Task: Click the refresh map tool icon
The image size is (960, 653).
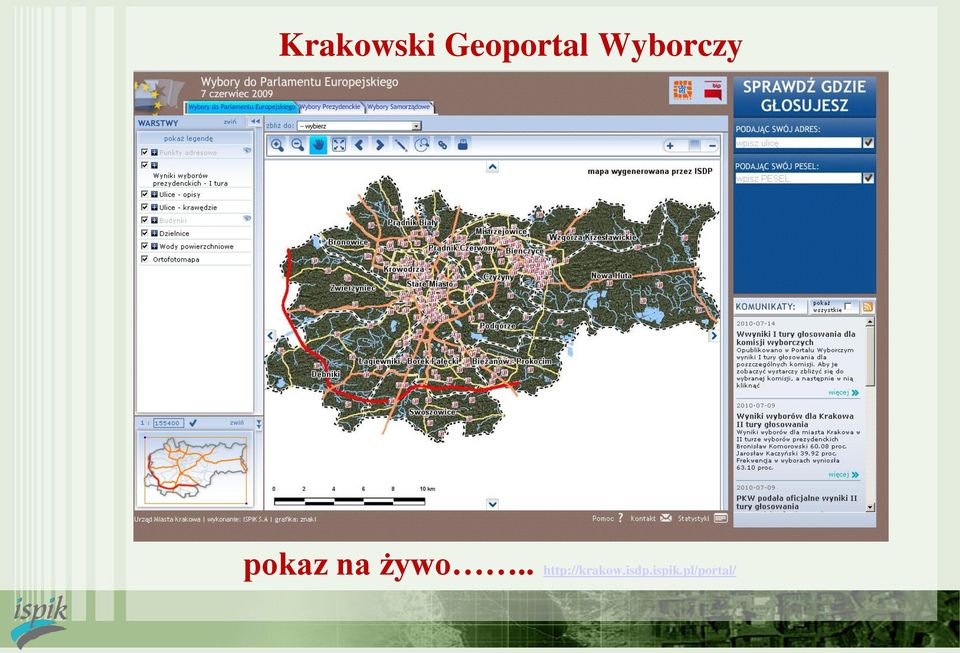Action: coord(421,145)
